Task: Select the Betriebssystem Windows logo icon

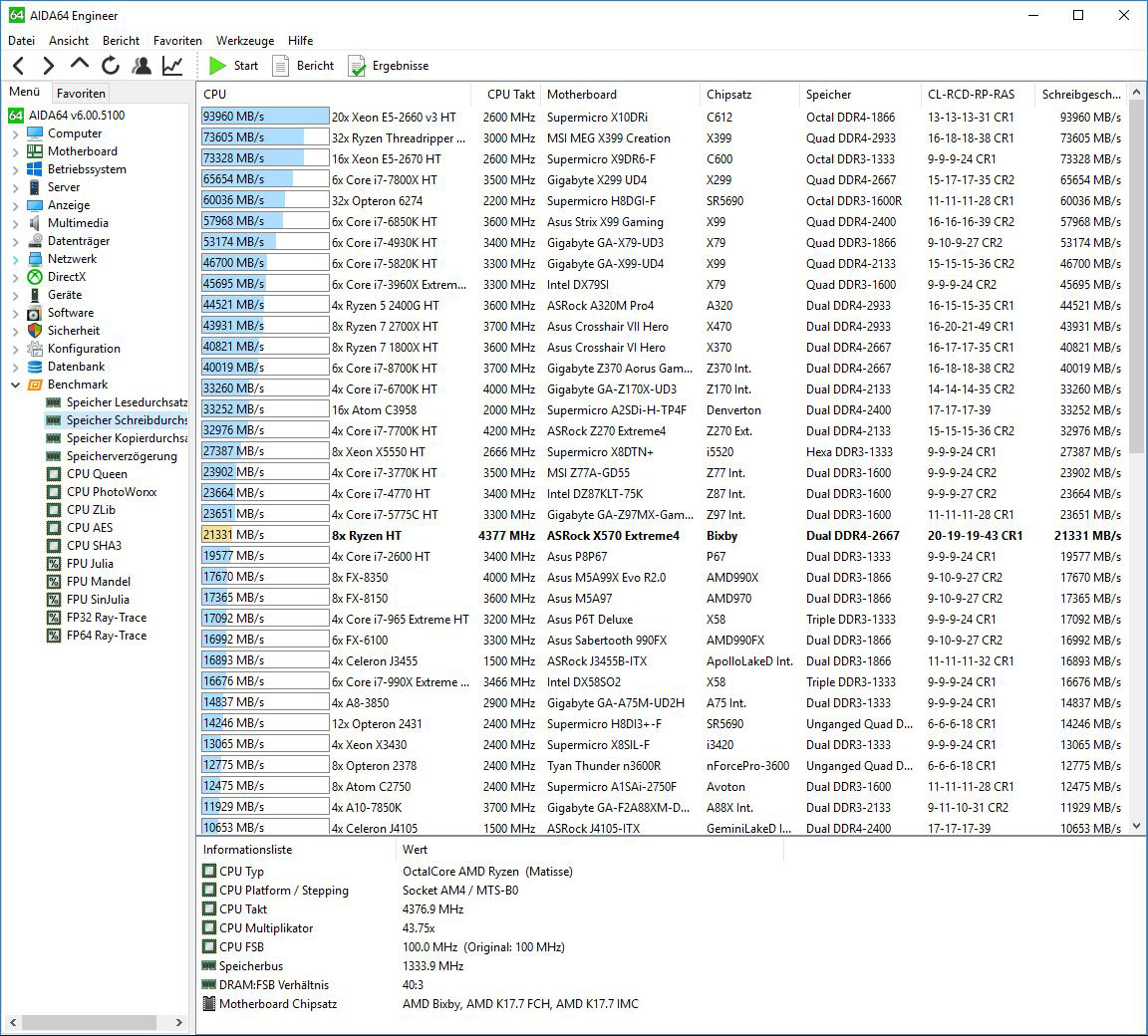Action: [35, 169]
